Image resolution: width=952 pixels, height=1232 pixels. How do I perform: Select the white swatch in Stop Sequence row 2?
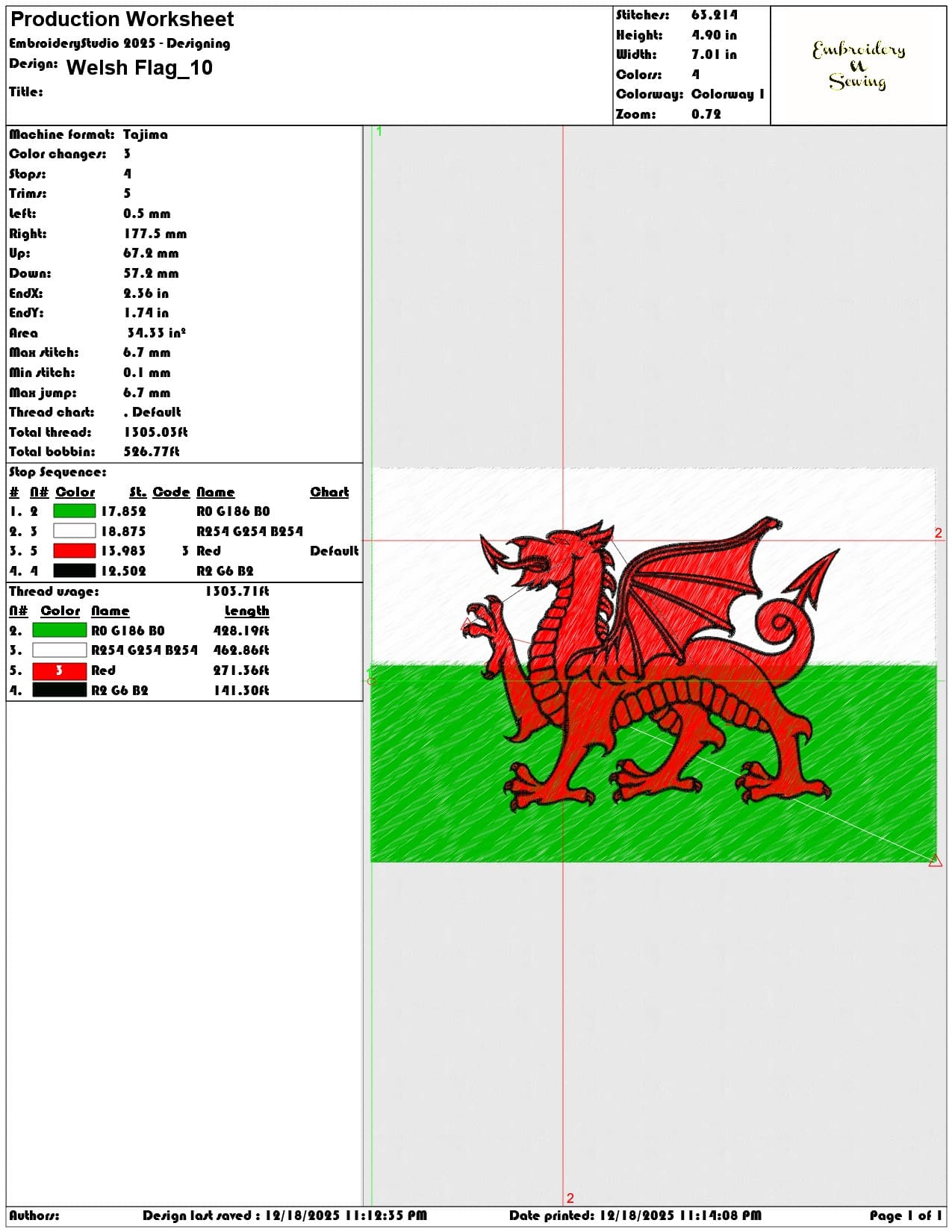coord(75,531)
